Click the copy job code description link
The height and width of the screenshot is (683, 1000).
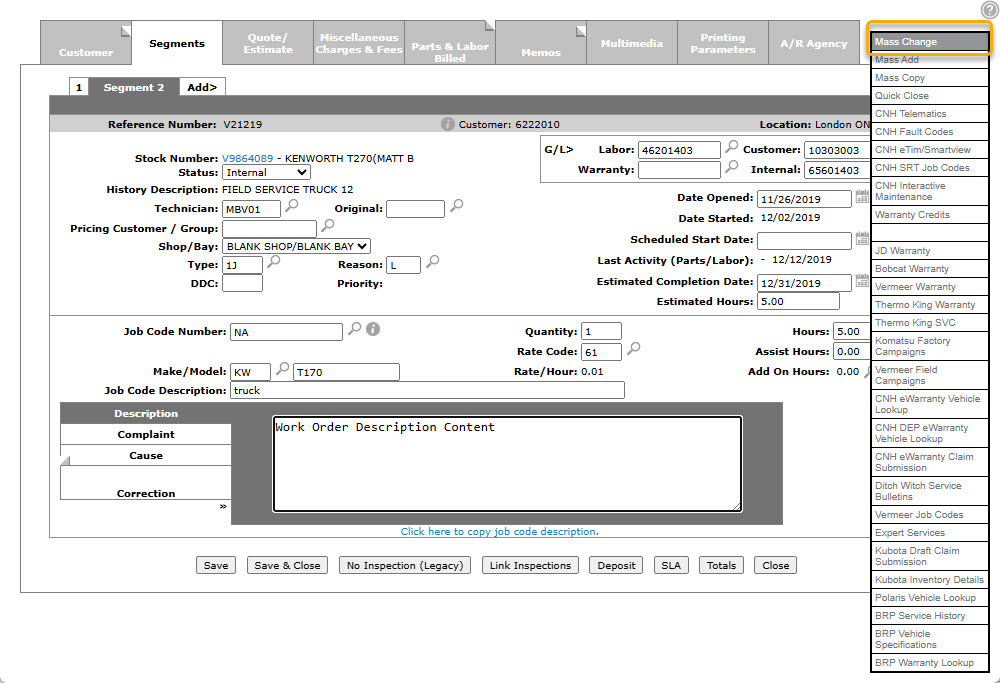[499, 532]
